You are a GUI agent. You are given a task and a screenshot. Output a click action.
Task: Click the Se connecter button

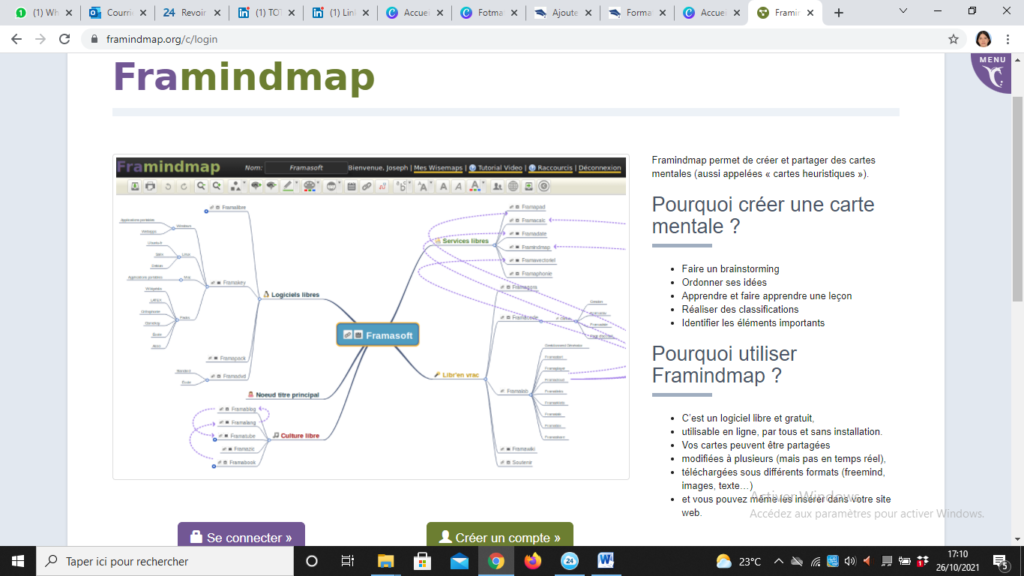tap(240, 536)
